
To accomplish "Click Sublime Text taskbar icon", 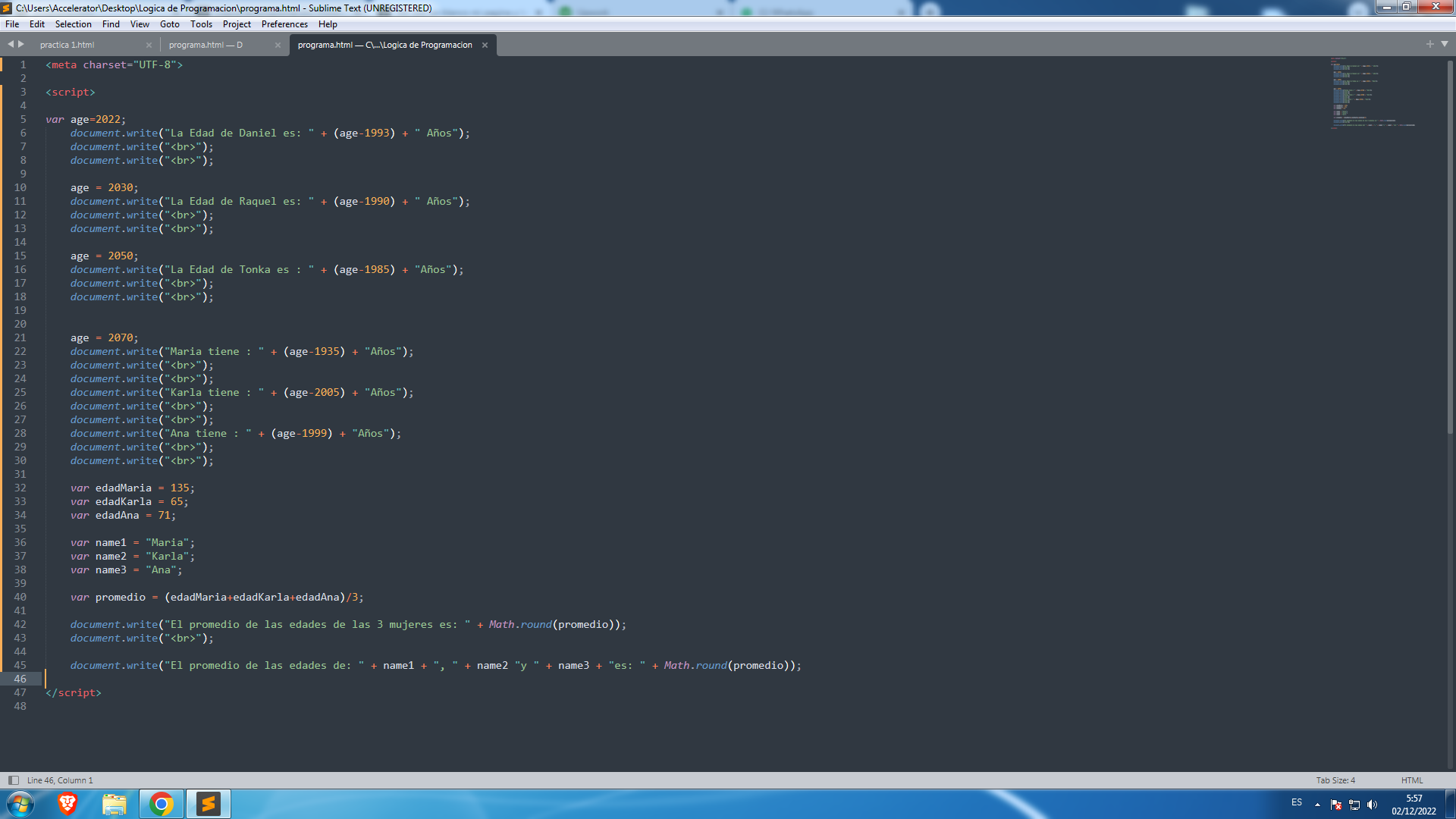I will point(209,804).
